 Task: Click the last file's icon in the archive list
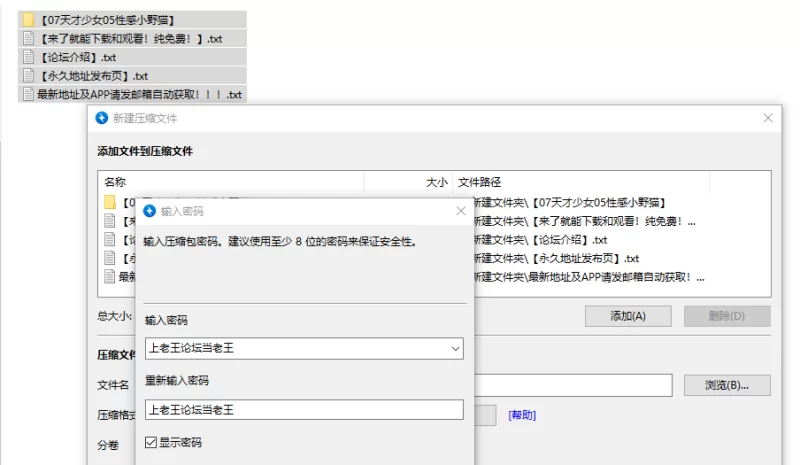(111, 277)
